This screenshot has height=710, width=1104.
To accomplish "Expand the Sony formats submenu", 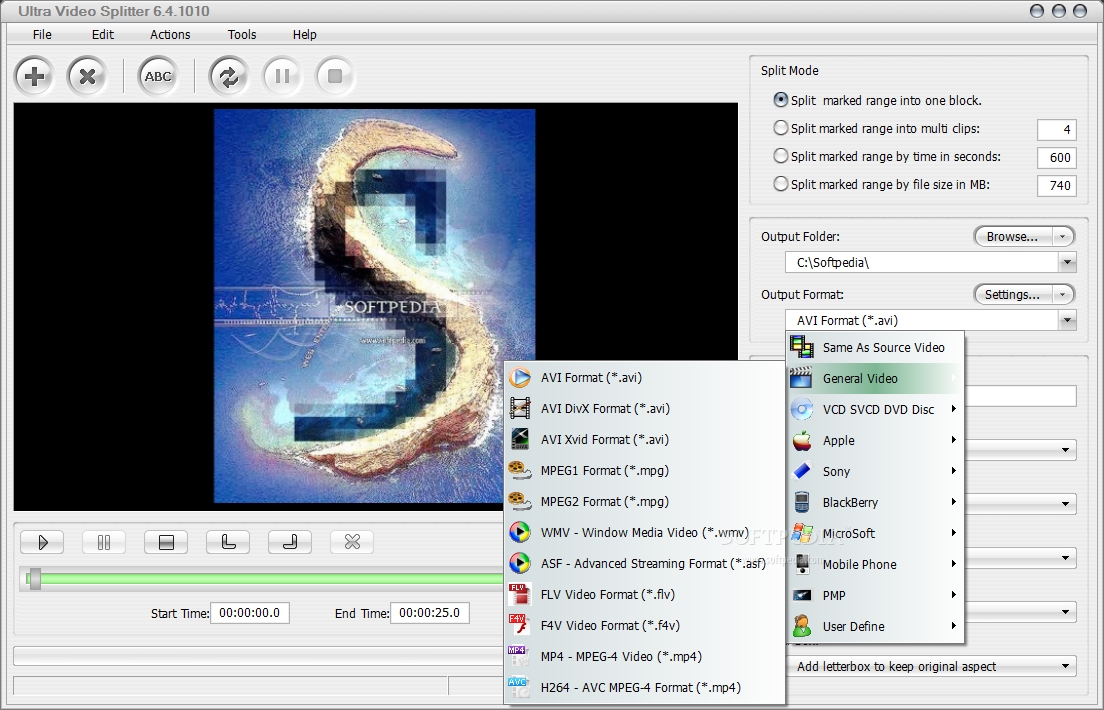I will (875, 471).
